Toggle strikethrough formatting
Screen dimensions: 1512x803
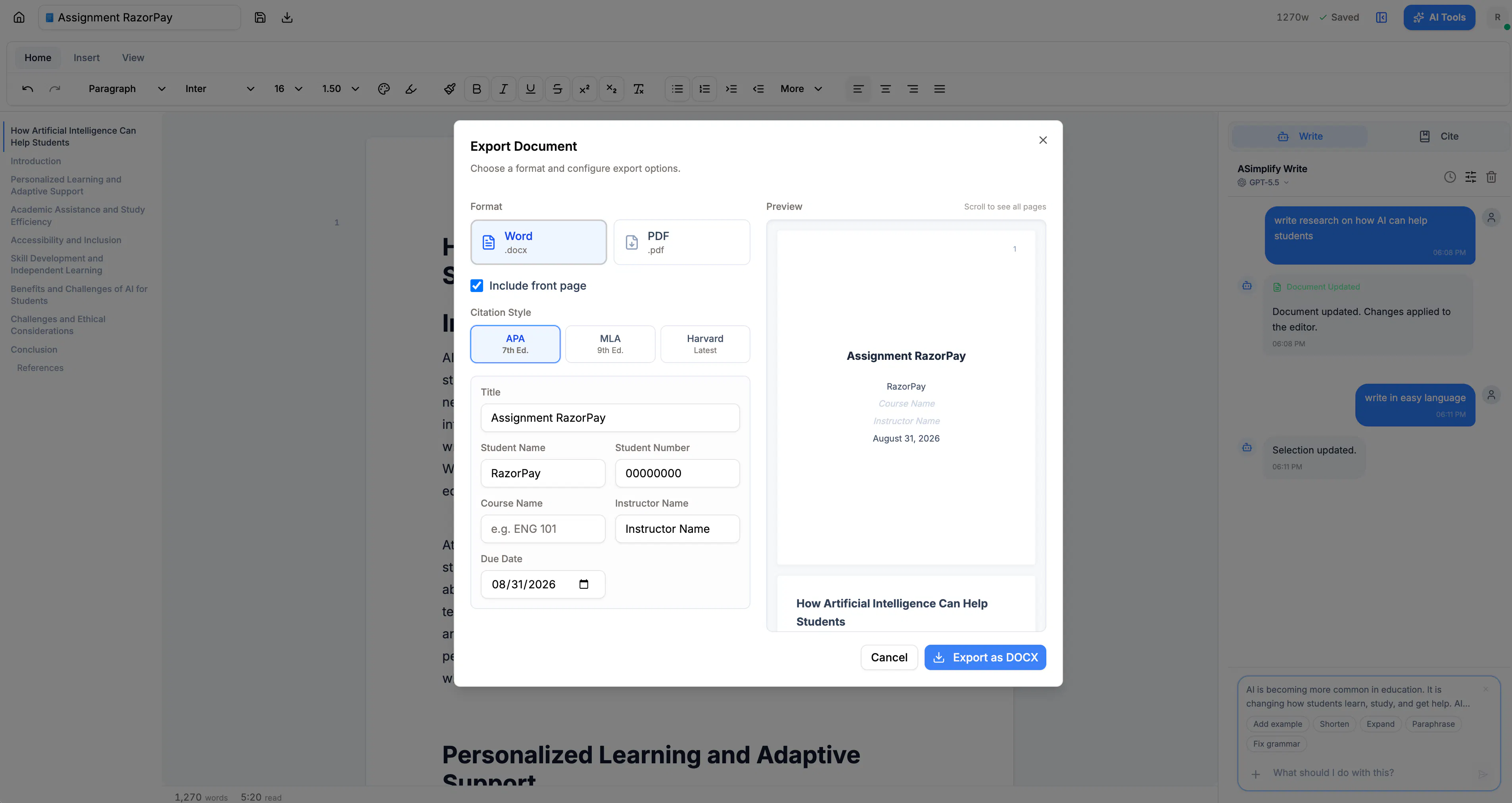coord(558,88)
